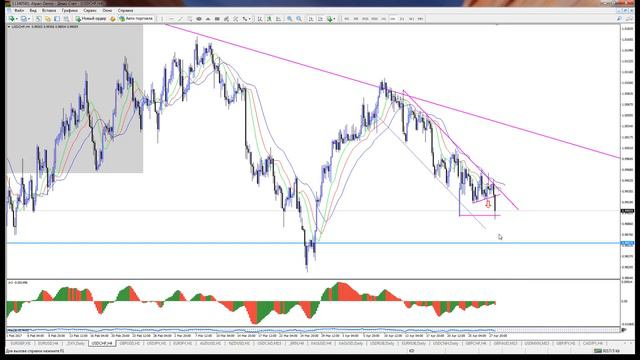The height and width of the screenshot is (360, 640).
Task: Open the Файл menu
Action: click(x=19, y=10)
